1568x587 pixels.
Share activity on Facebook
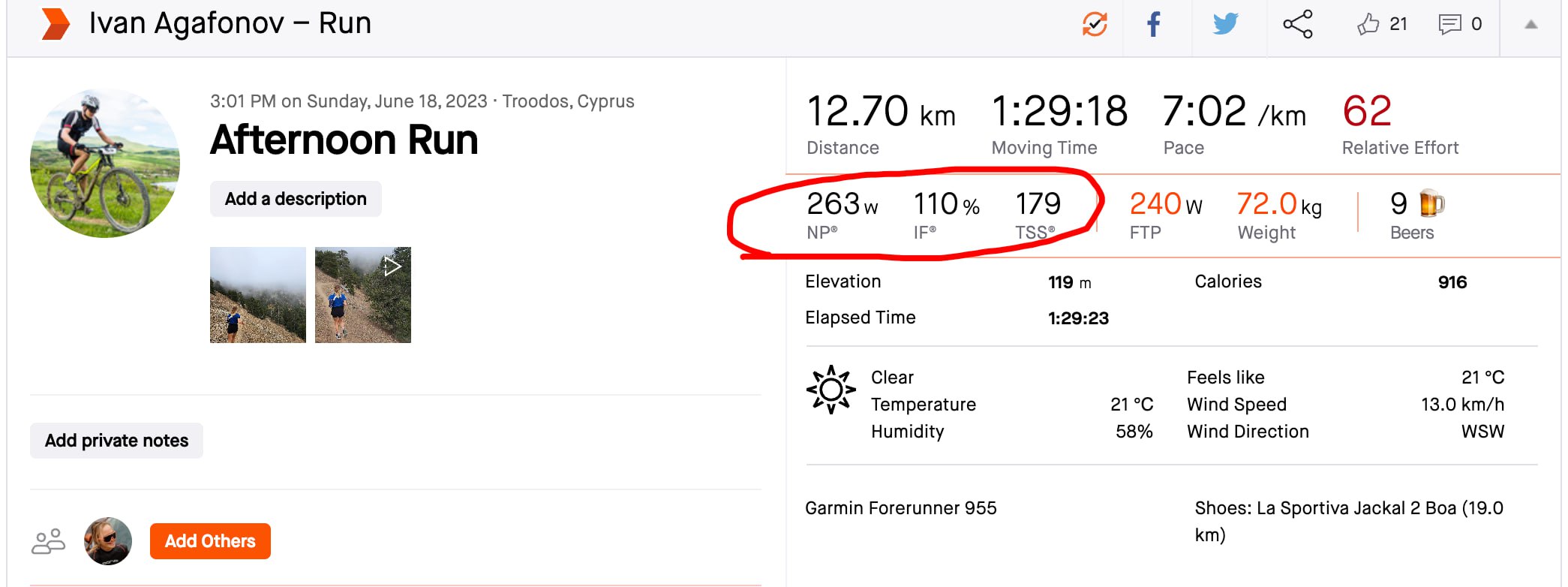click(x=1154, y=24)
